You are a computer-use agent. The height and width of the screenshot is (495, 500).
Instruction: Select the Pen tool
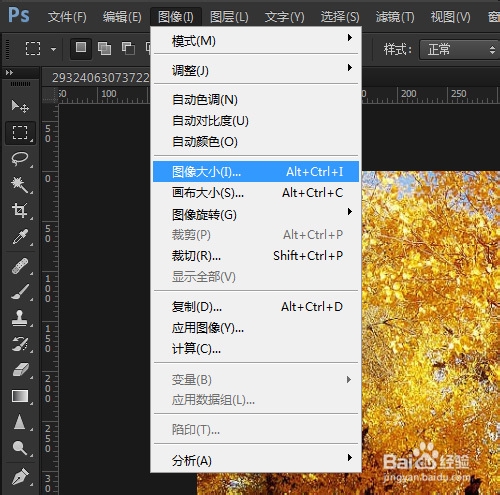tap(20, 477)
